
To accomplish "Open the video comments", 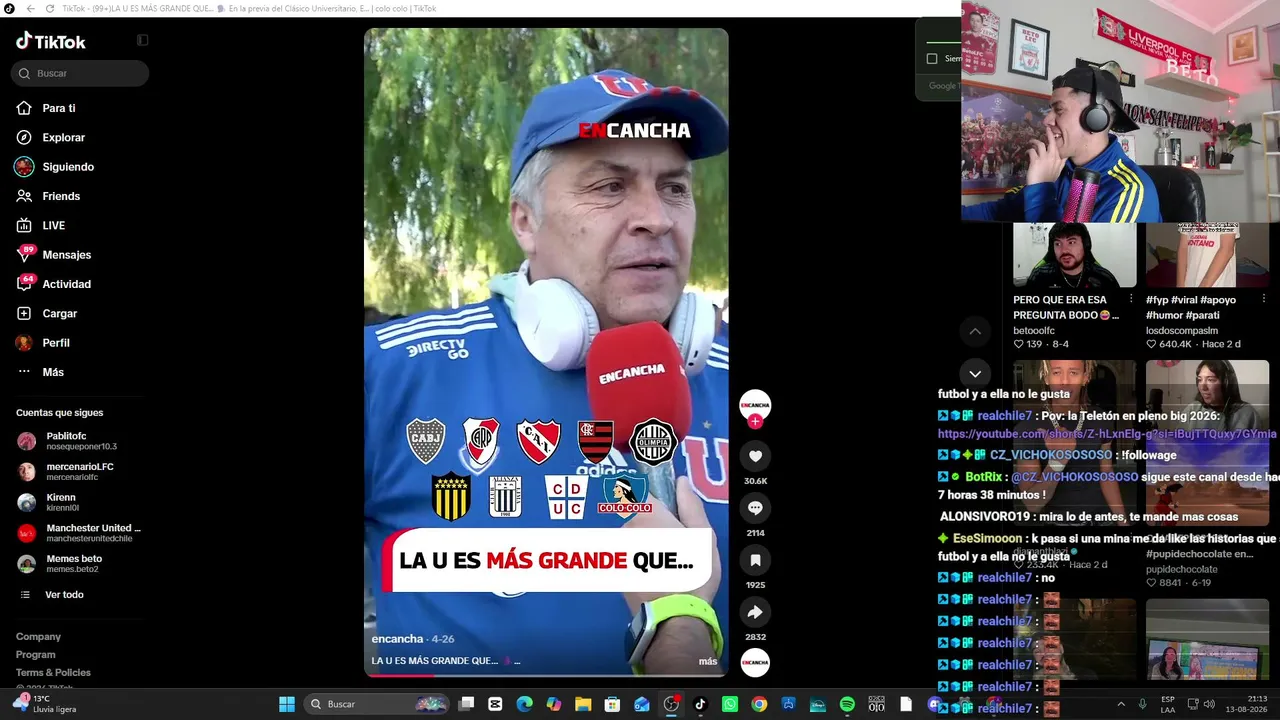I will pyautogui.click(x=755, y=508).
